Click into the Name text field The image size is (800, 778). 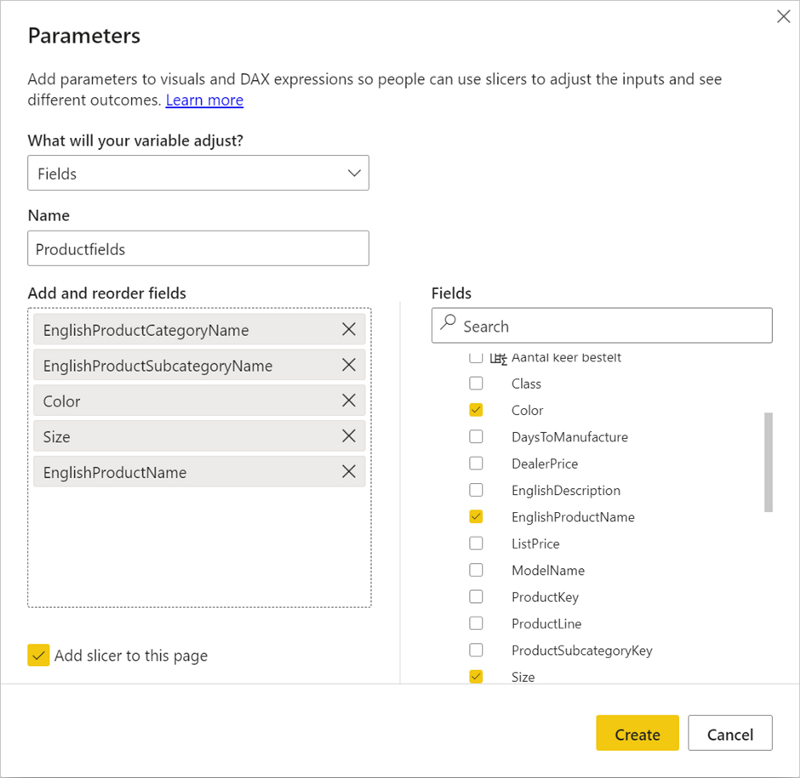click(x=198, y=249)
